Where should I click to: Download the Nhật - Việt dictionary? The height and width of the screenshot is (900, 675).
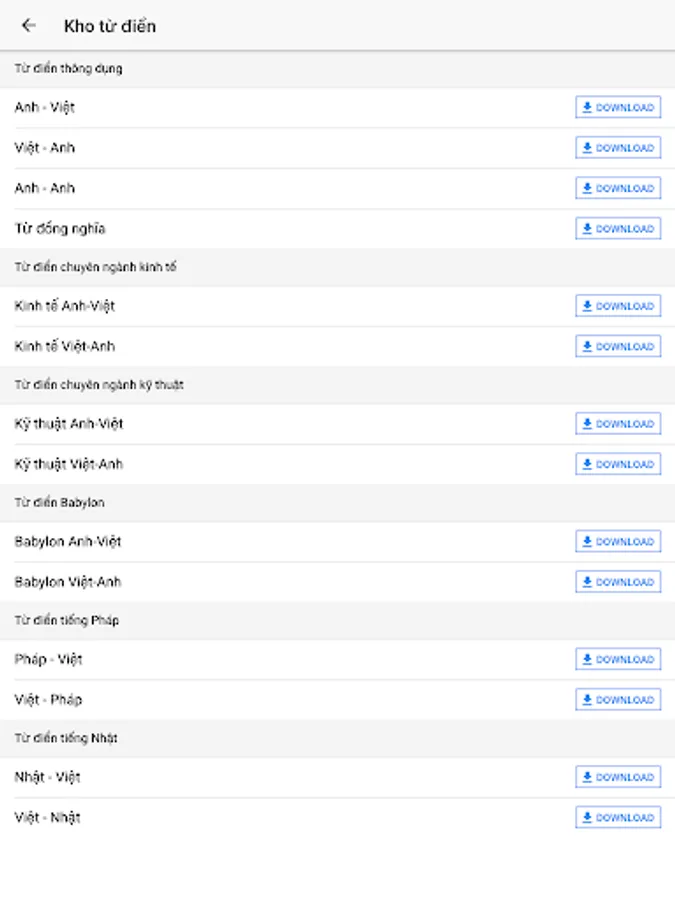pyautogui.click(x=618, y=777)
